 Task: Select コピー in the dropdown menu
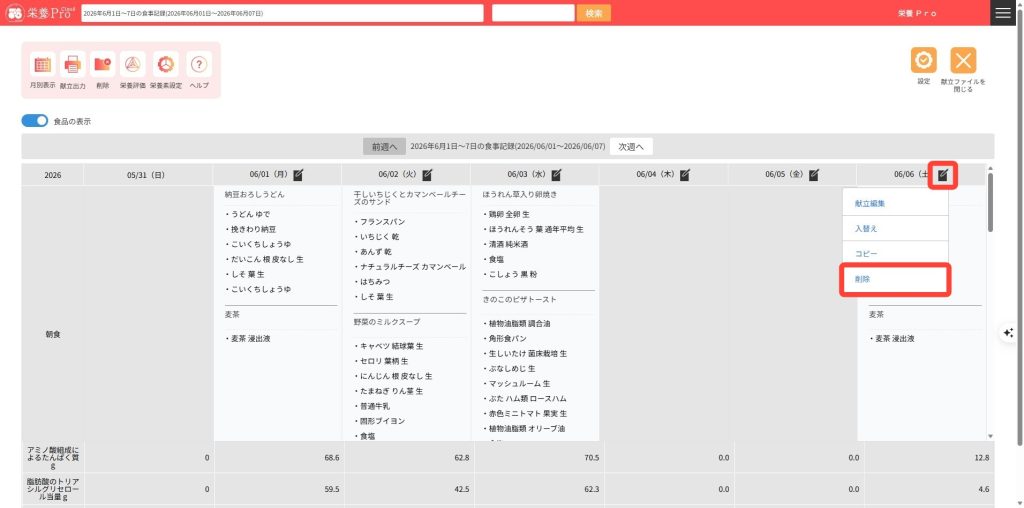point(895,253)
